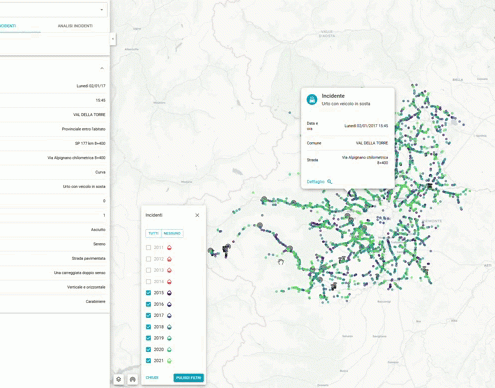Switch to Analisi Incidenti tab
495x388 pixels.
[x=75, y=26]
